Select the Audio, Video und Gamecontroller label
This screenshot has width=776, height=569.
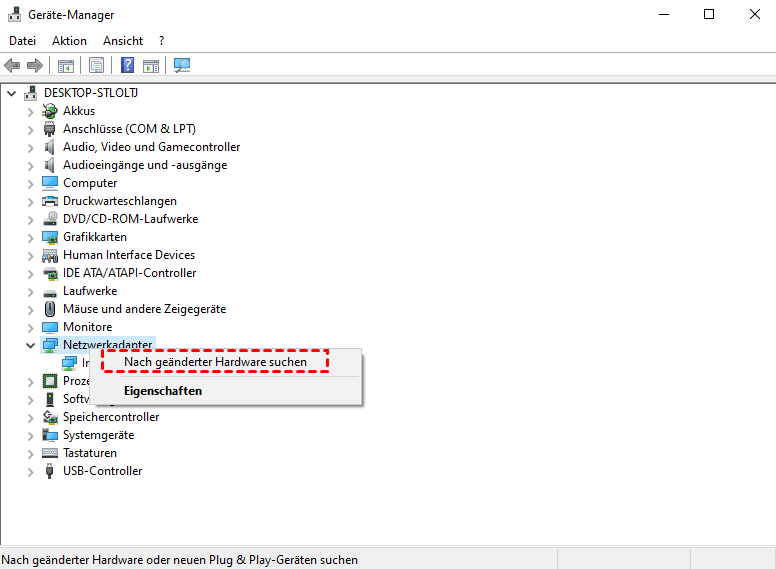click(x=151, y=147)
